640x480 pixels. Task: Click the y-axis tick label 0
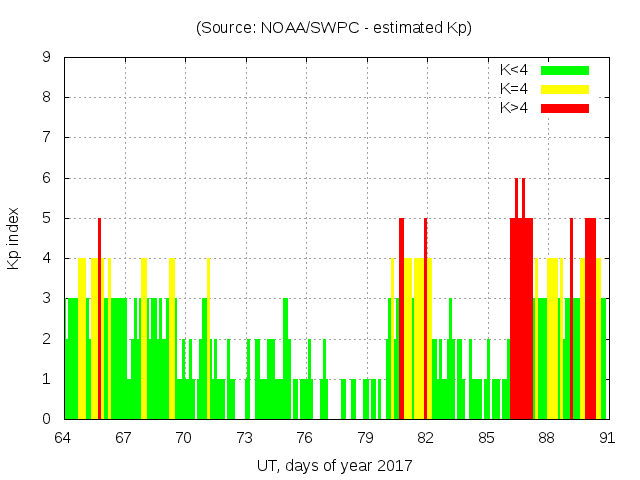[47, 419]
